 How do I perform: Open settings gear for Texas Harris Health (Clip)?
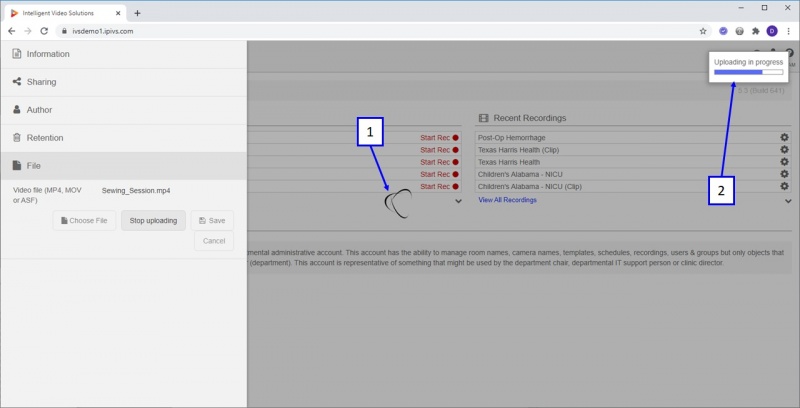(784, 149)
